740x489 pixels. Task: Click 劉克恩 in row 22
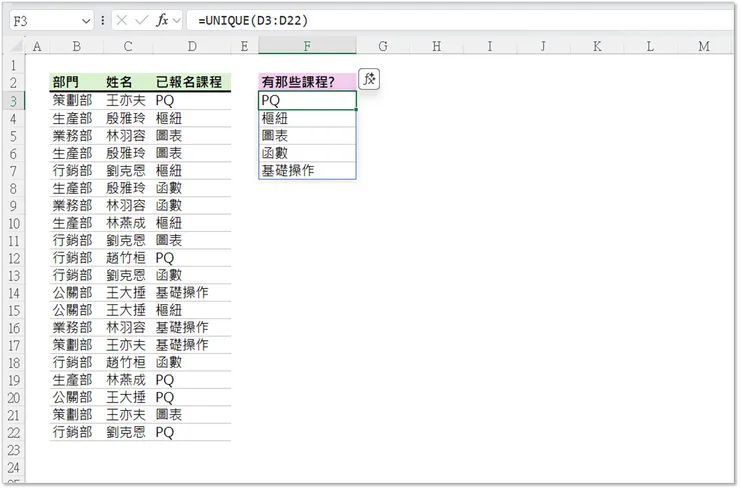click(x=126, y=432)
